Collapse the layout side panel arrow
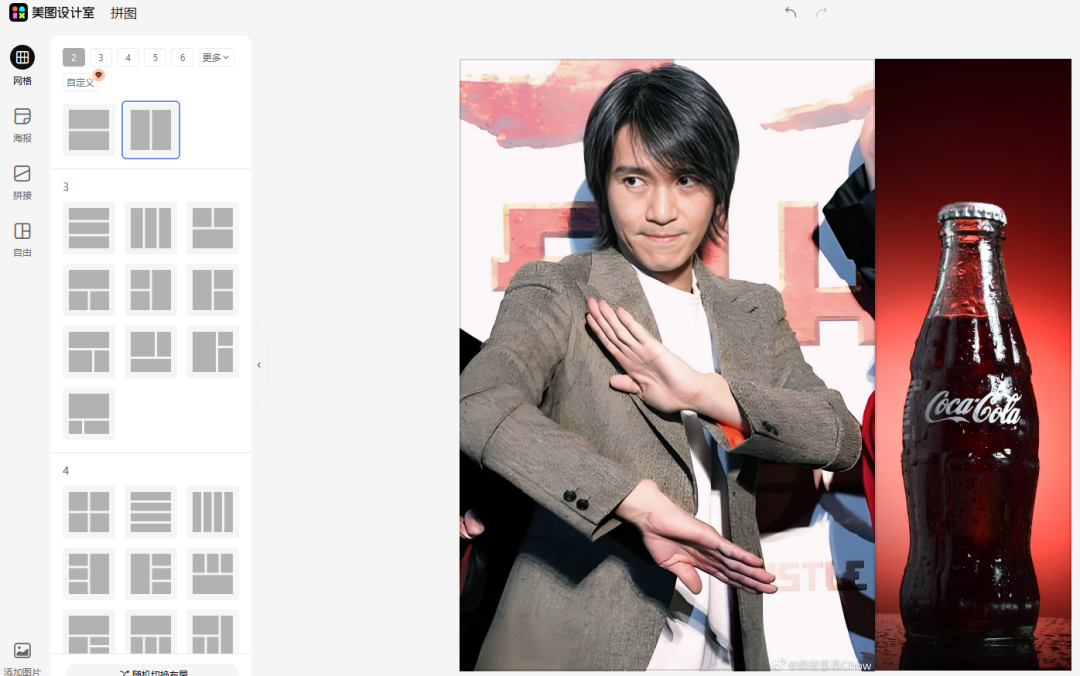The width and height of the screenshot is (1080, 676). [259, 365]
